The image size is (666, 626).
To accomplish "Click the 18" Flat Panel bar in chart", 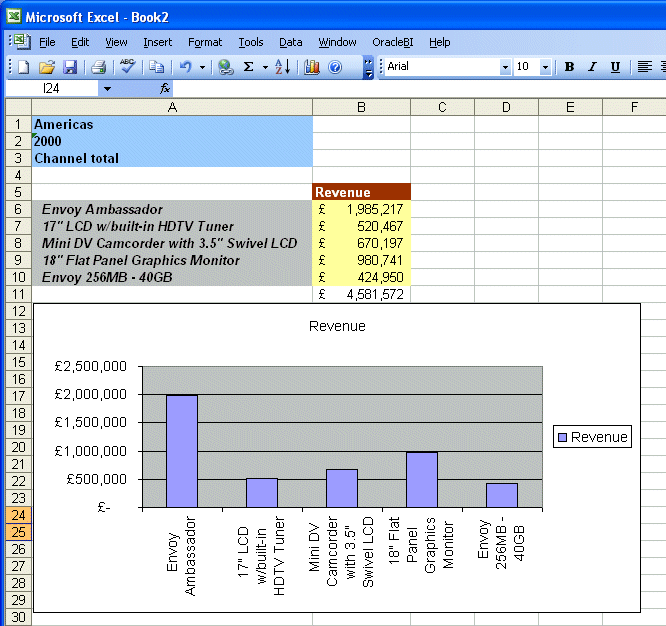I will (422, 480).
